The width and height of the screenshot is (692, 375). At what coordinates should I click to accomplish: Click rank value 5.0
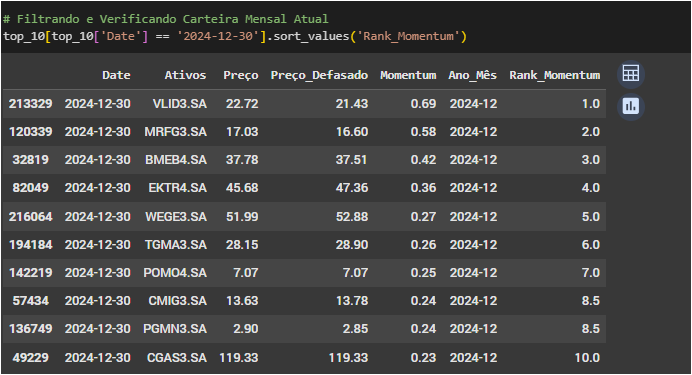click(591, 217)
